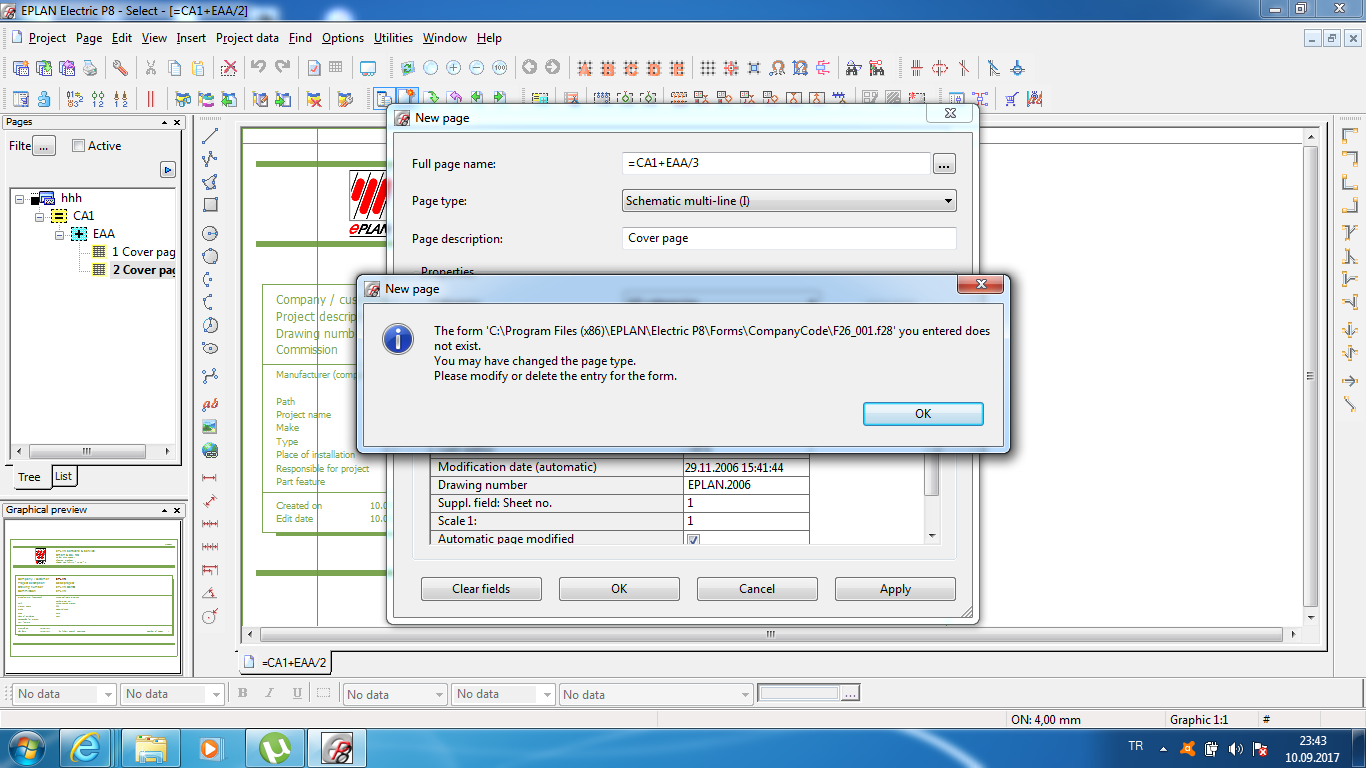Collapse the hhh project tree node
This screenshot has height=768, width=1366.
[x=20, y=199]
